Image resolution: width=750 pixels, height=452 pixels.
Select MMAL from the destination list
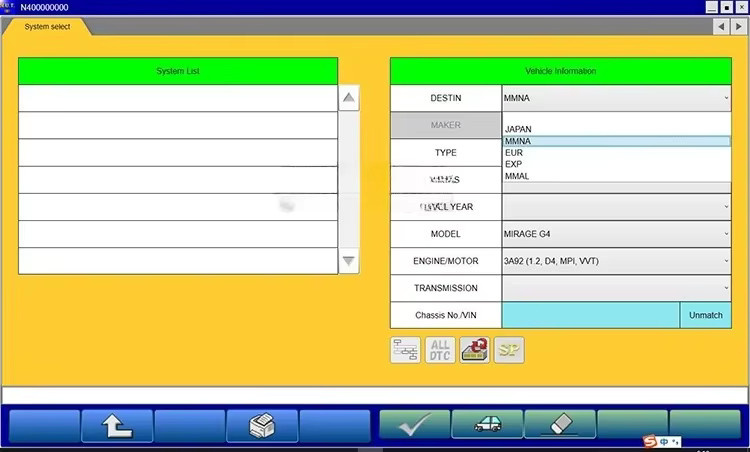click(617, 176)
